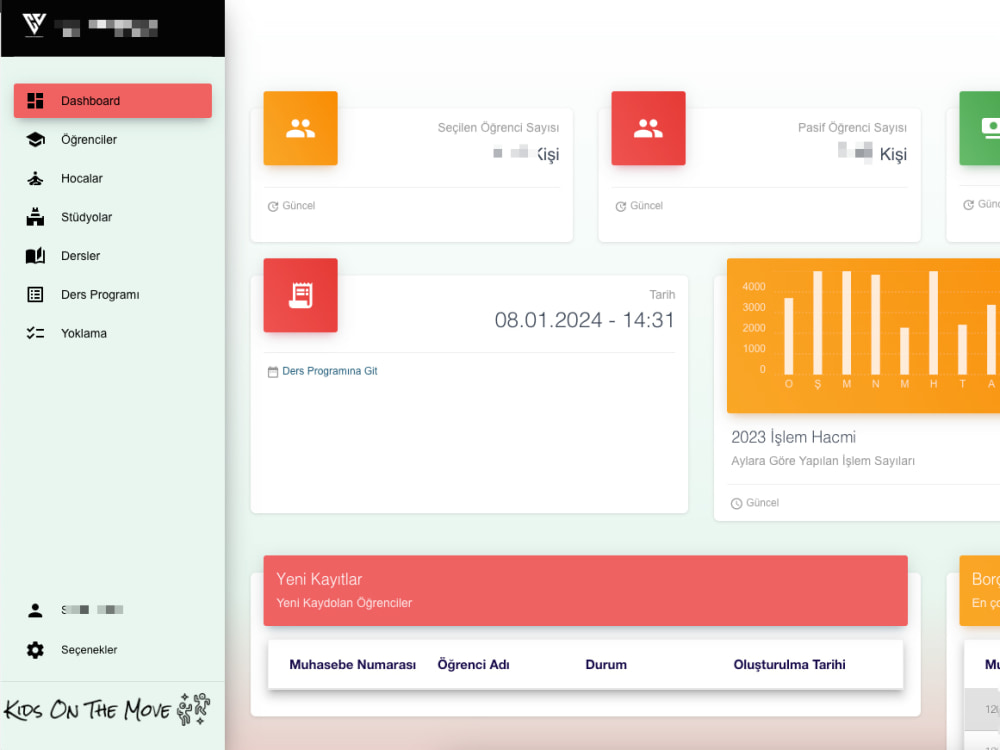Click the graduation cap Öğrenciler icon
The height and width of the screenshot is (750, 1000).
[35, 140]
